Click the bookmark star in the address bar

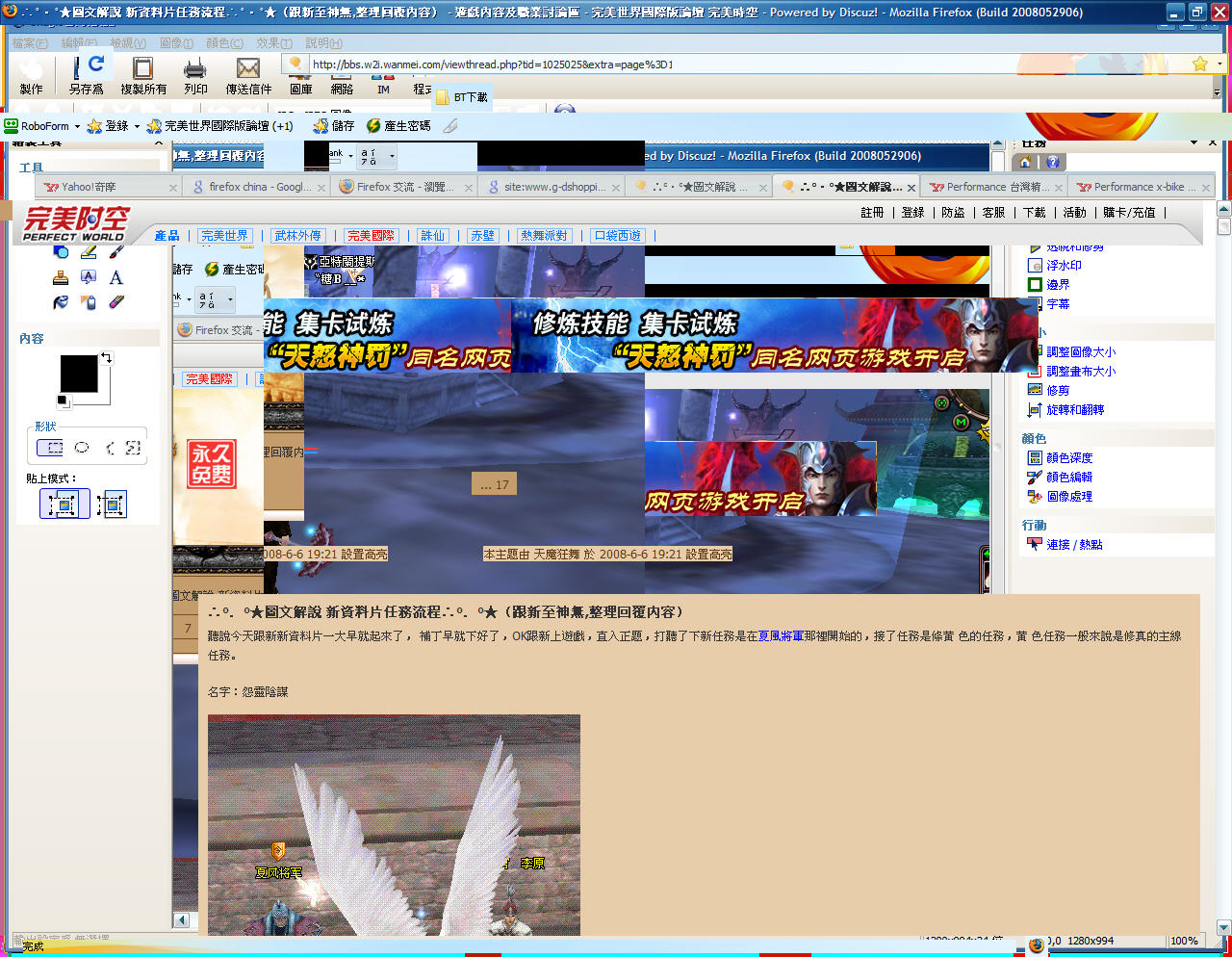point(1199,65)
